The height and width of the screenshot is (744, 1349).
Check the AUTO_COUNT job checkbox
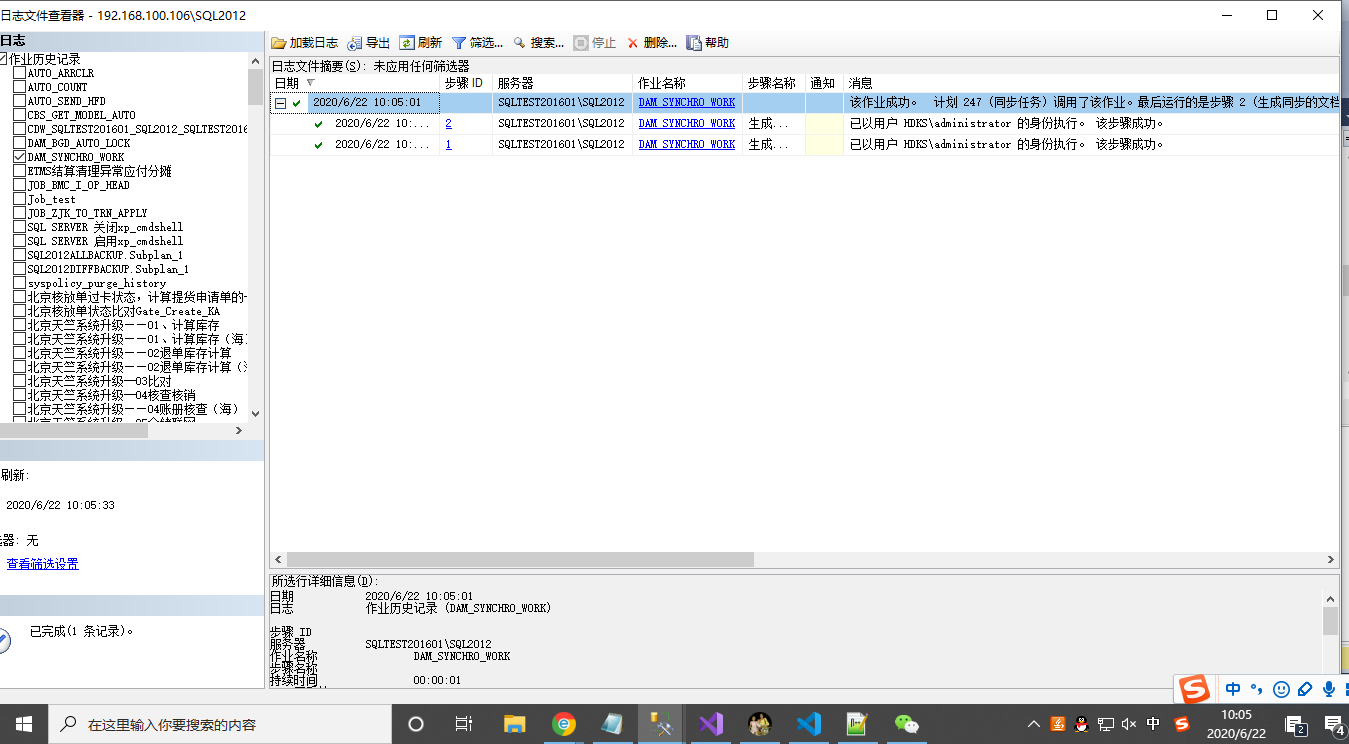pyautogui.click(x=19, y=88)
